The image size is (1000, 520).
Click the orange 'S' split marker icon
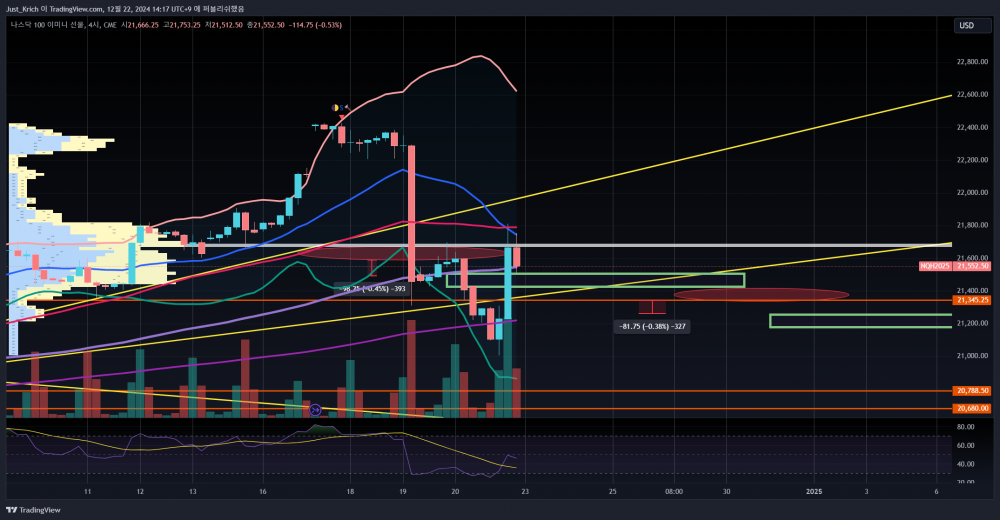[341, 107]
